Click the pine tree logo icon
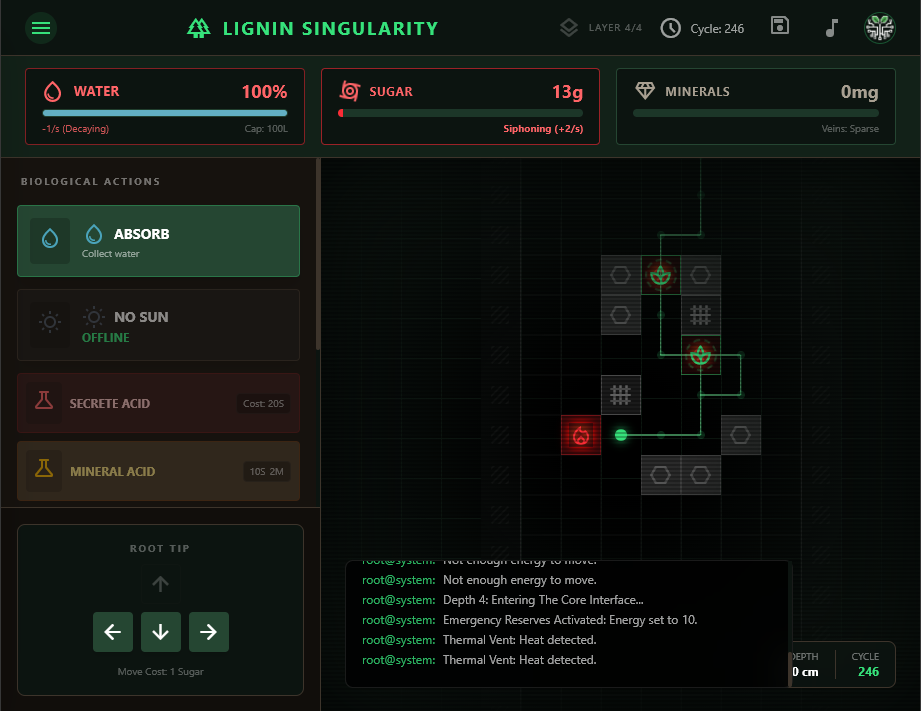The width and height of the screenshot is (921, 711). (x=199, y=28)
